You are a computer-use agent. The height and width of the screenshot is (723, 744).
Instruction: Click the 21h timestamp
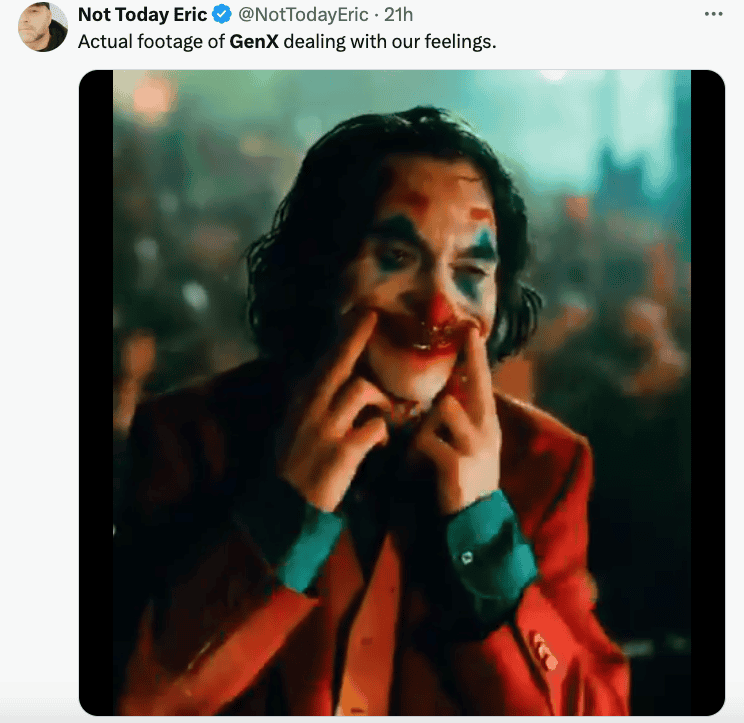(398, 15)
